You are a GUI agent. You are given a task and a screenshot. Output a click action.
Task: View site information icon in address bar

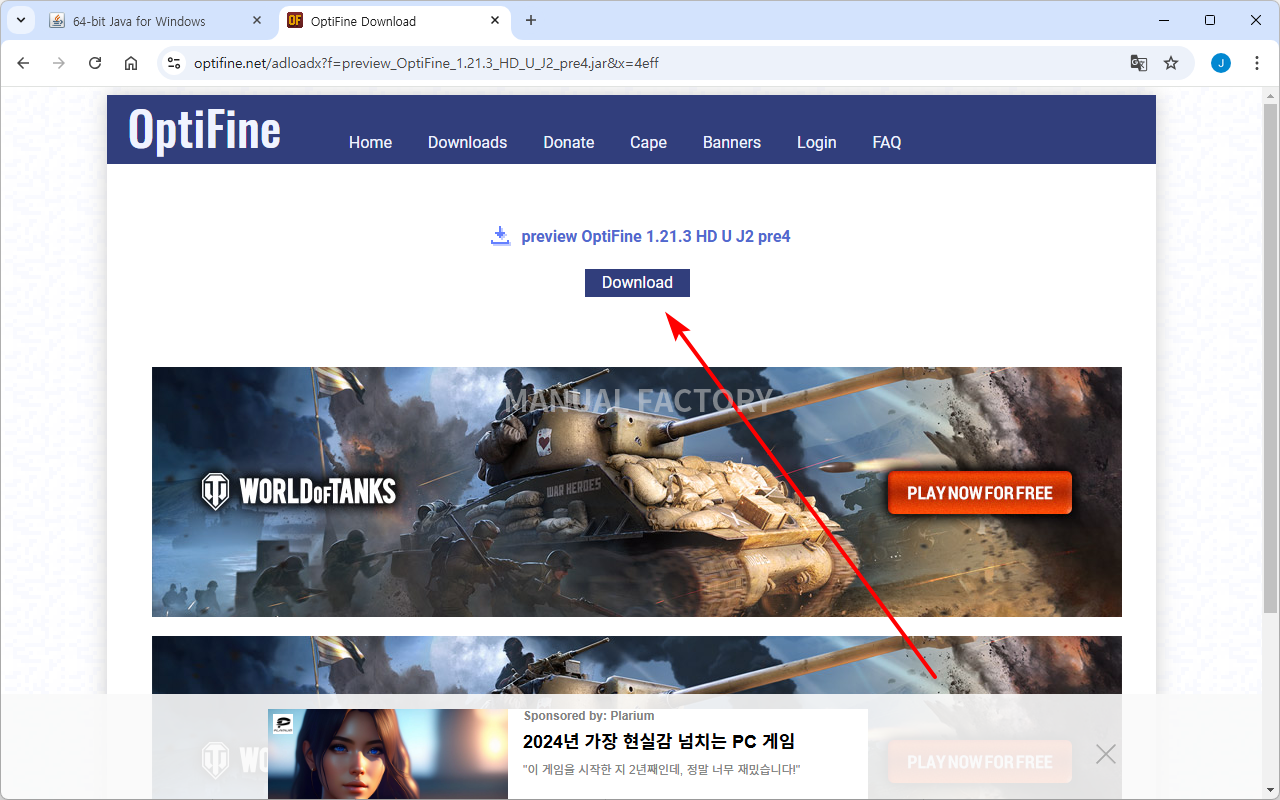174,63
